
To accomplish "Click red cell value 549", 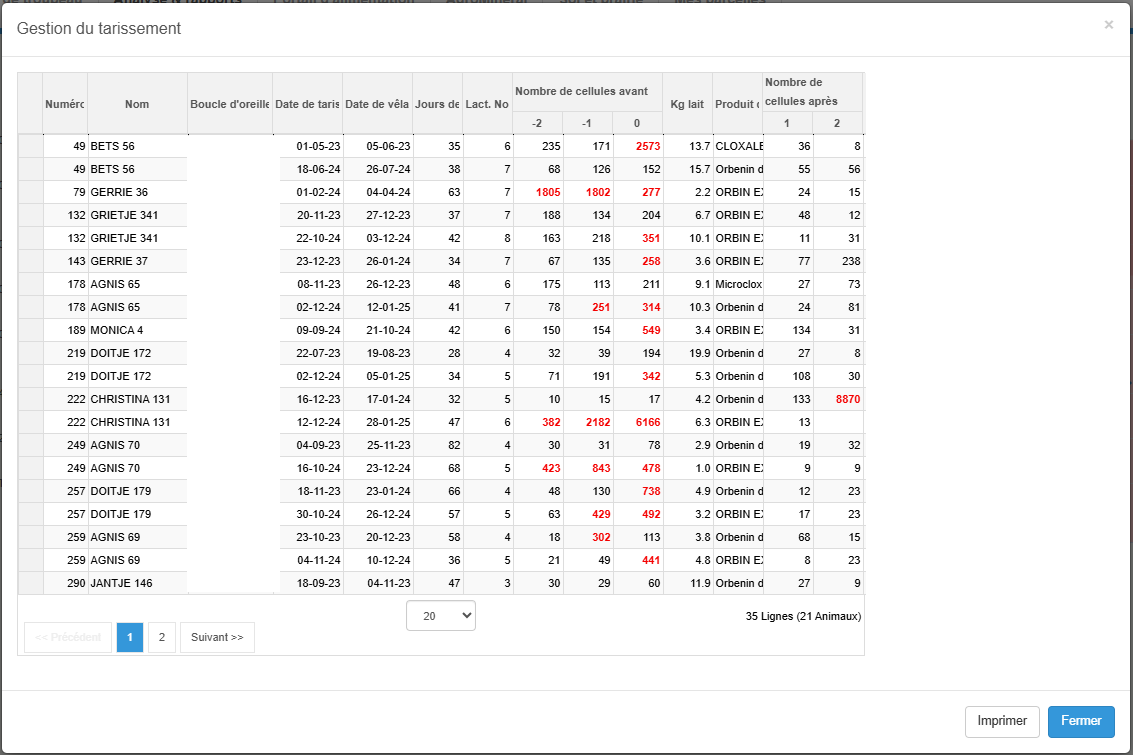I will 651,330.
